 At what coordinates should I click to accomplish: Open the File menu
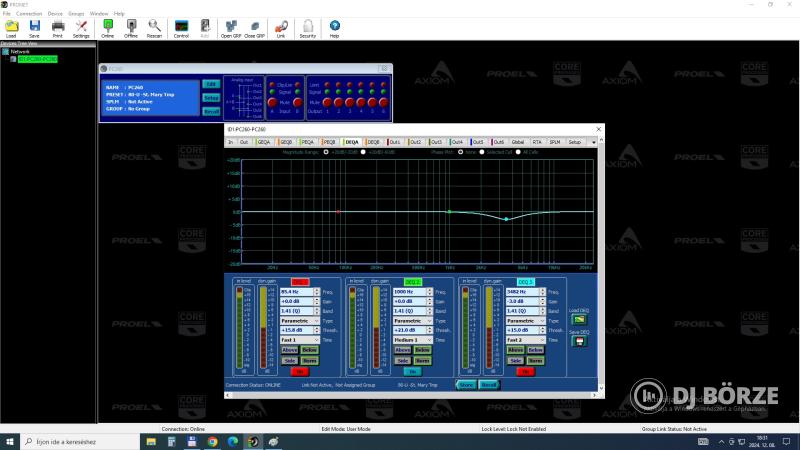(x=7, y=14)
